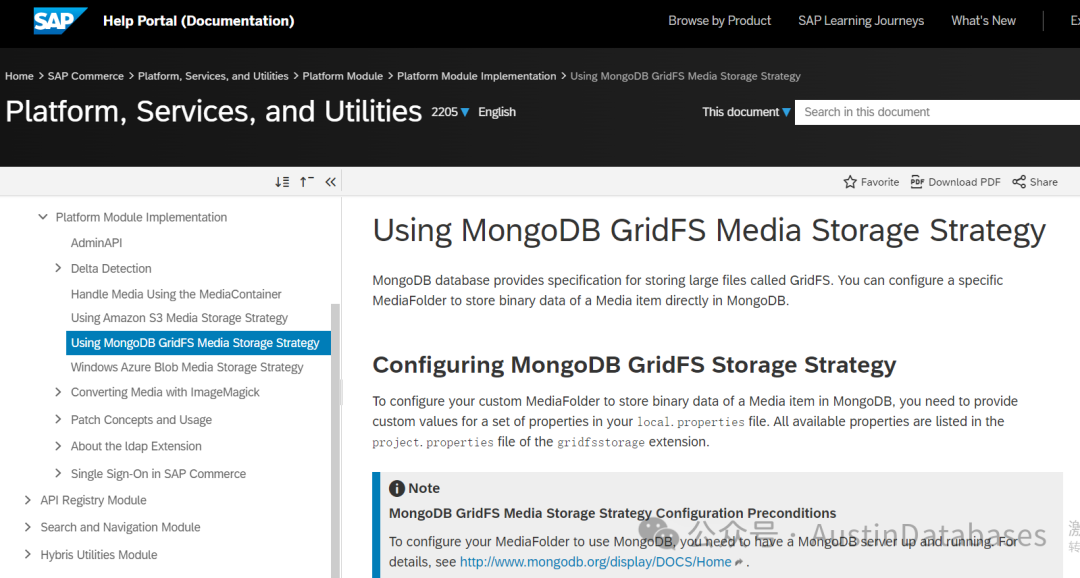Open the 2205 version dropdown
This screenshot has width=1080, height=578.
[450, 112]
